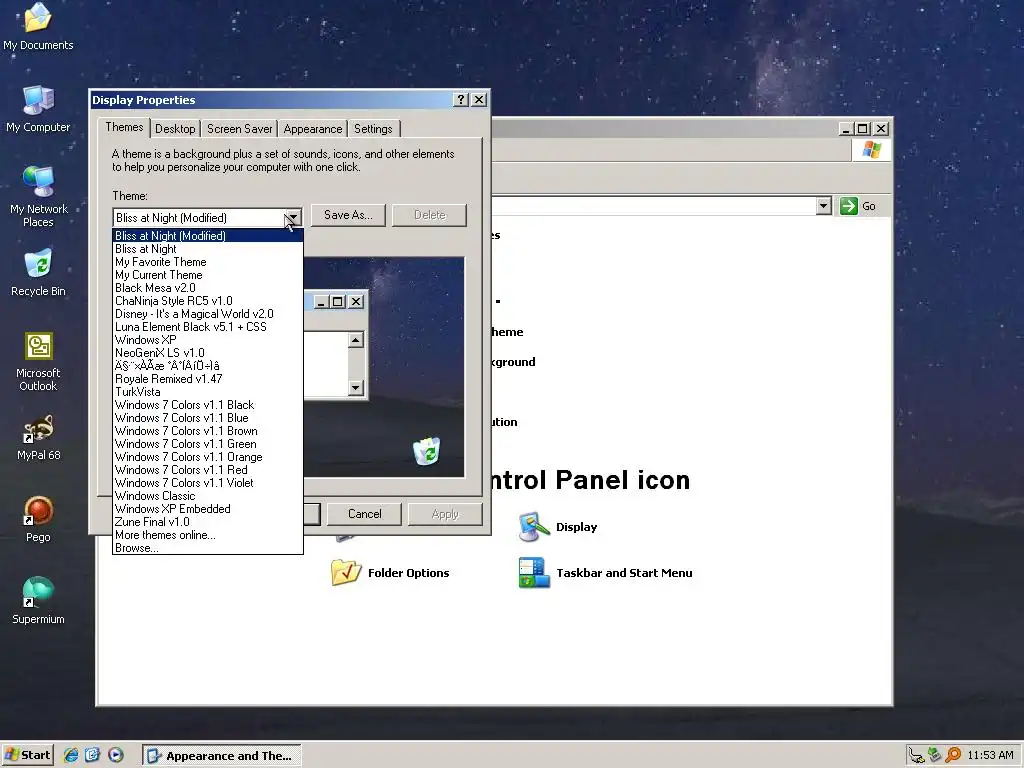Screen dimensions: 1024x768
Task: Click the Apply button
Action: [445, 514]
